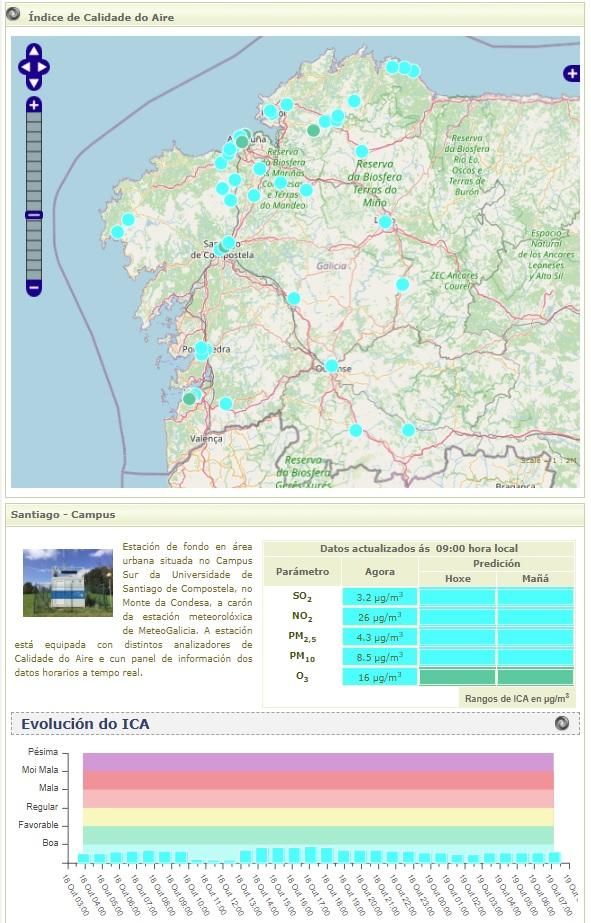
Task: Select the marker between Santiago and Ourense
Action: [294, 298]
